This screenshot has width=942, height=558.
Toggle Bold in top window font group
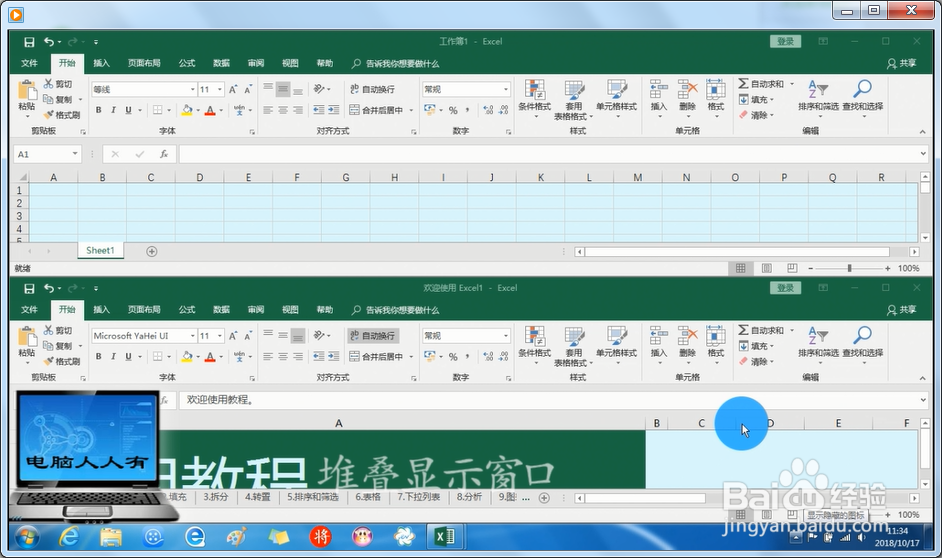(x=99, y=110)
